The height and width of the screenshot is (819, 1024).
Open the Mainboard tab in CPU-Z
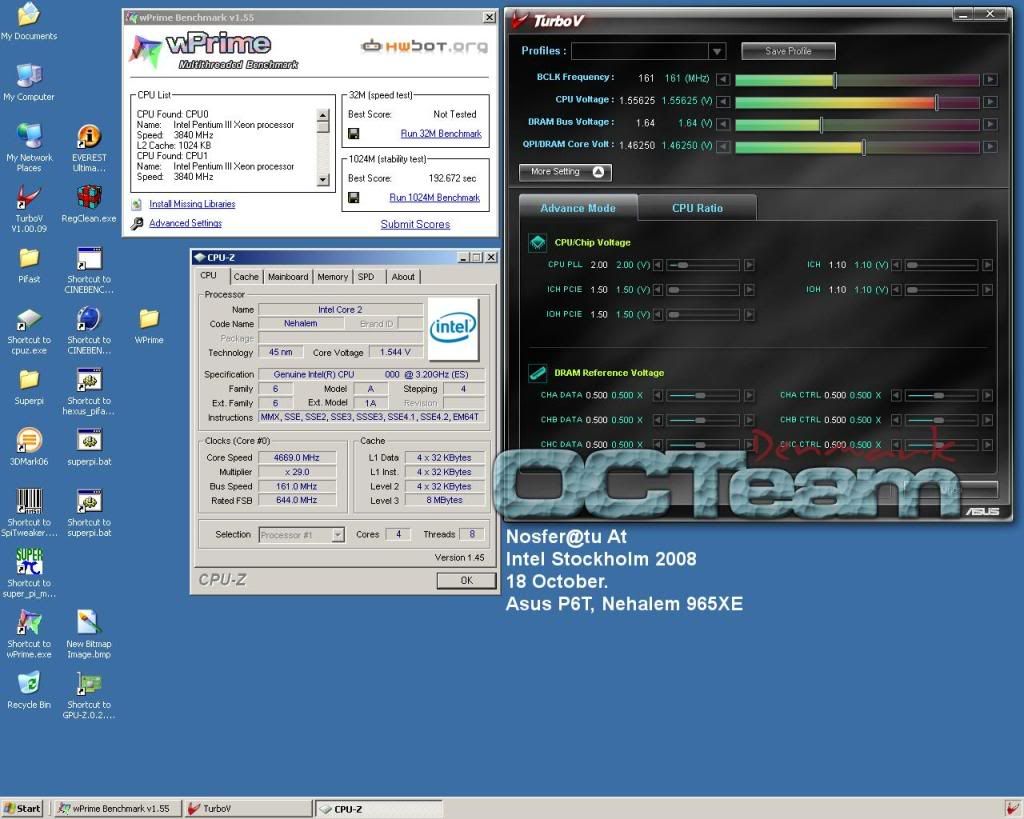click(x=288, y=276)
